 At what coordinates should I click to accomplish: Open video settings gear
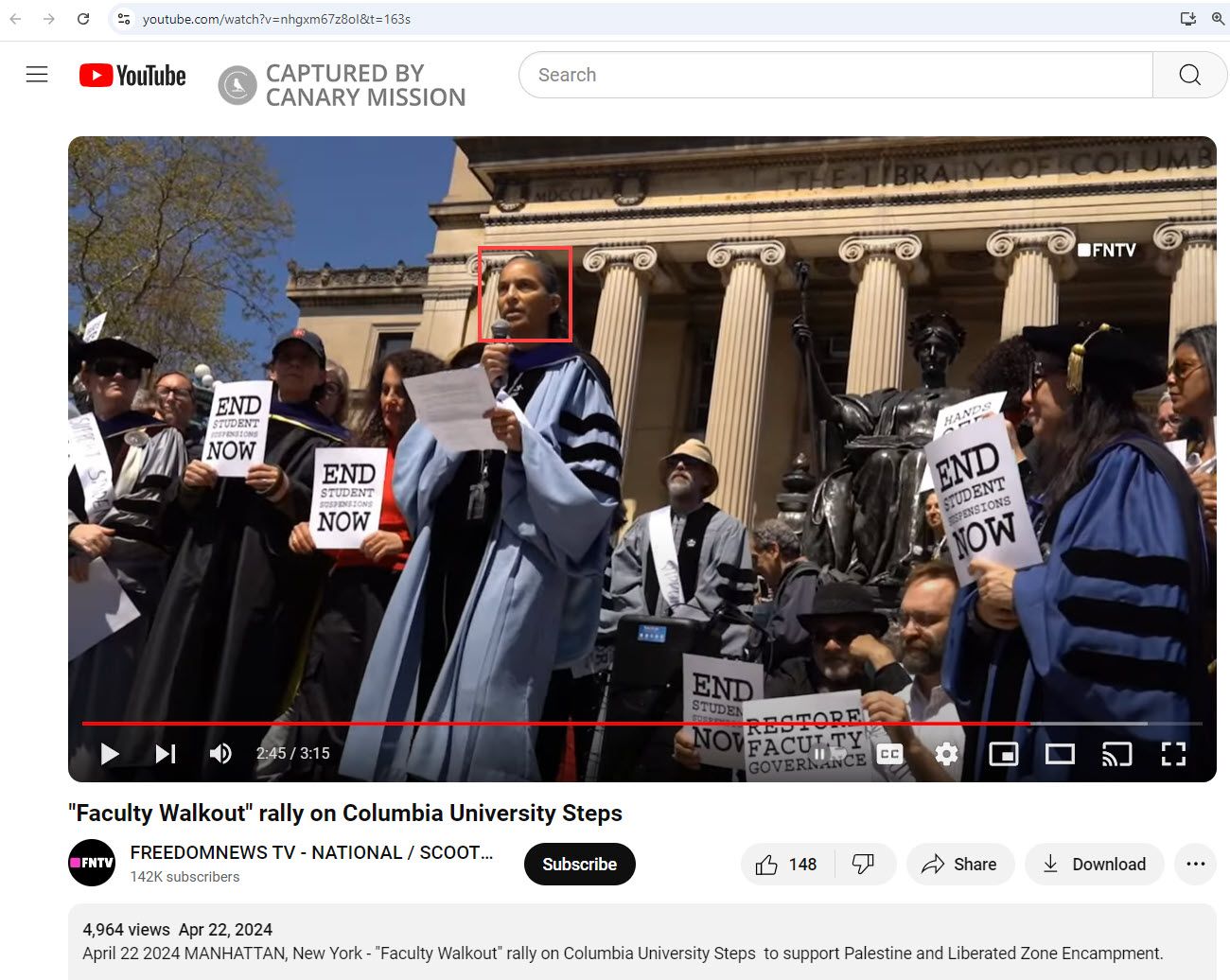(946, 754)
